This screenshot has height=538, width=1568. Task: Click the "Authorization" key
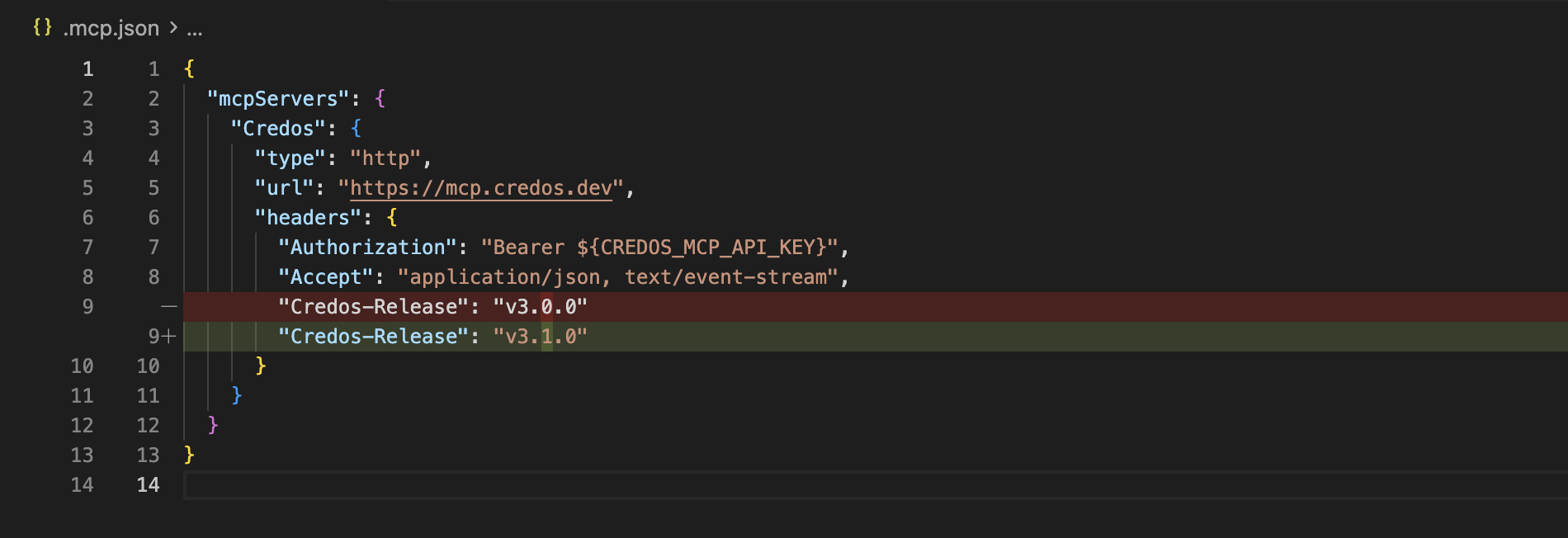(x=368, y=248)
